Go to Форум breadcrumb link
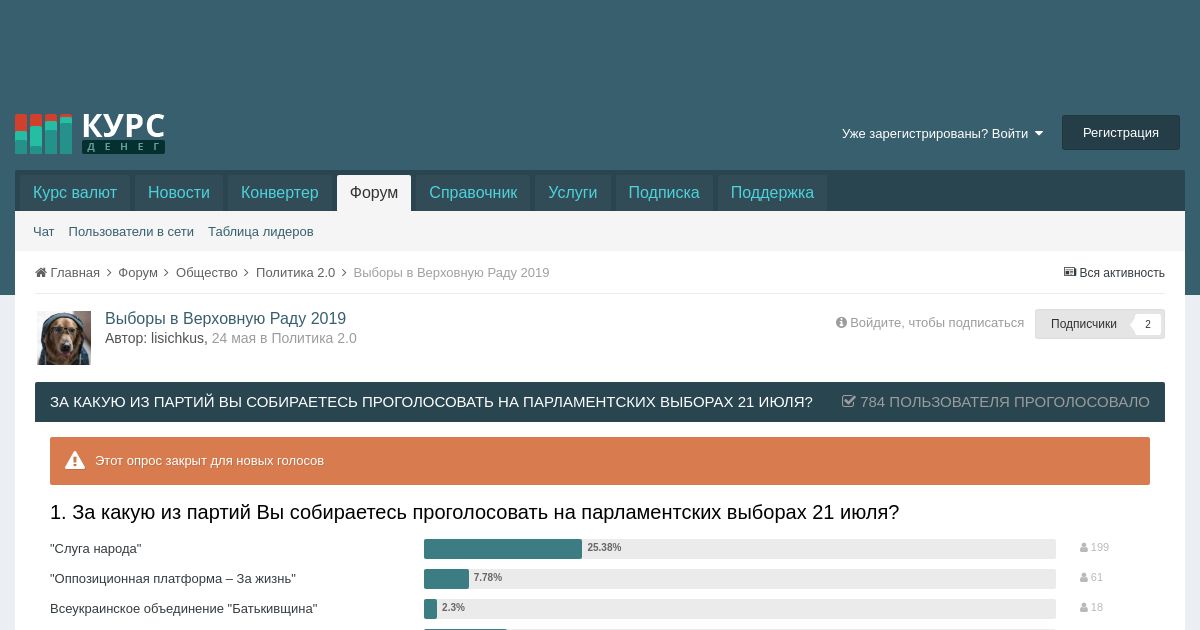 [x=138, y=272]
